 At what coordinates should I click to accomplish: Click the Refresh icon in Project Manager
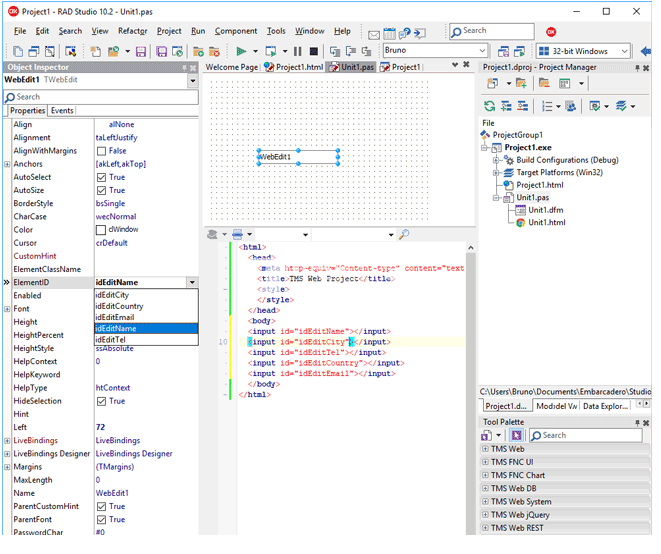point(489,106)
